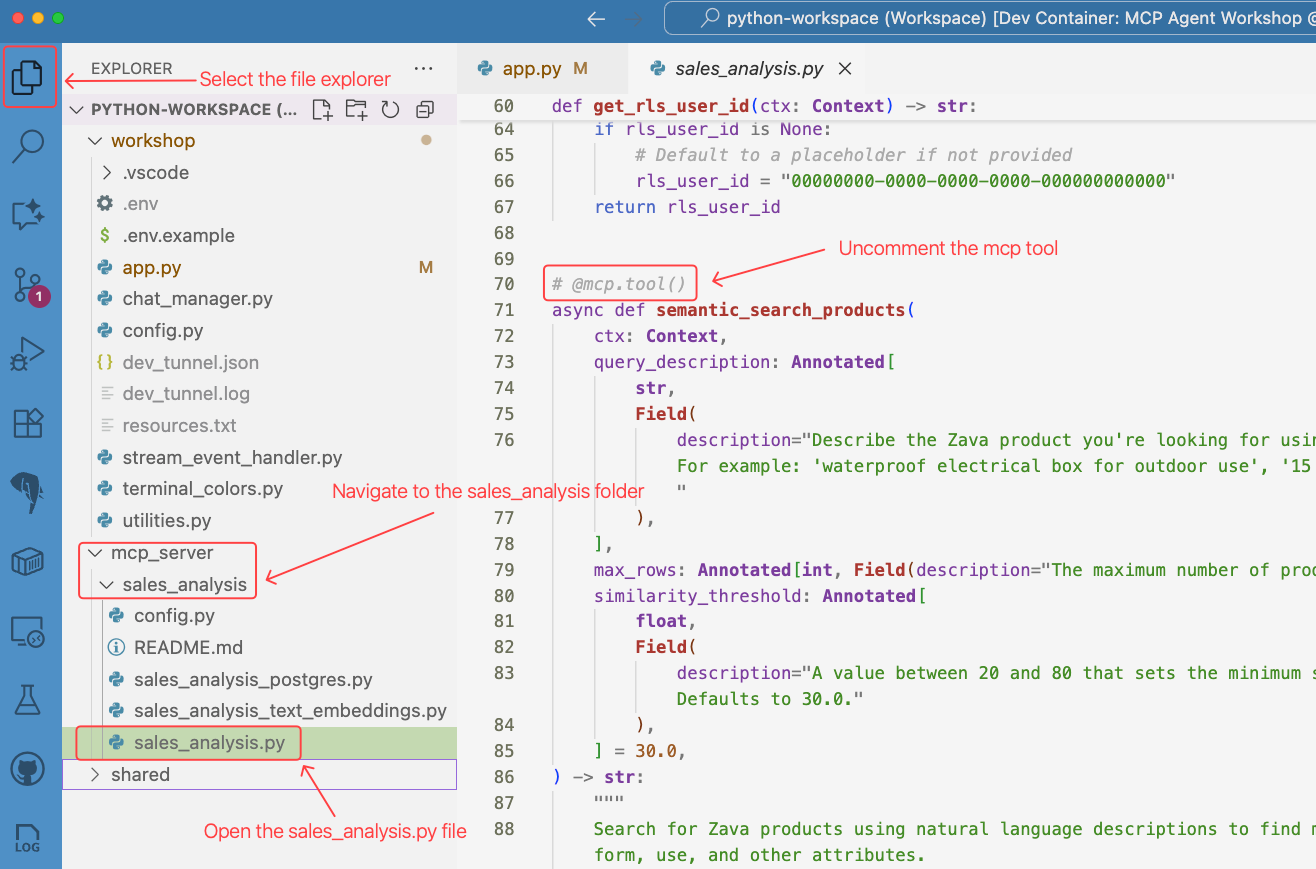The width and height of the screenshot is (1316, 869).
Task: Click the New File icon in Explorer
Action: (322, 110)
